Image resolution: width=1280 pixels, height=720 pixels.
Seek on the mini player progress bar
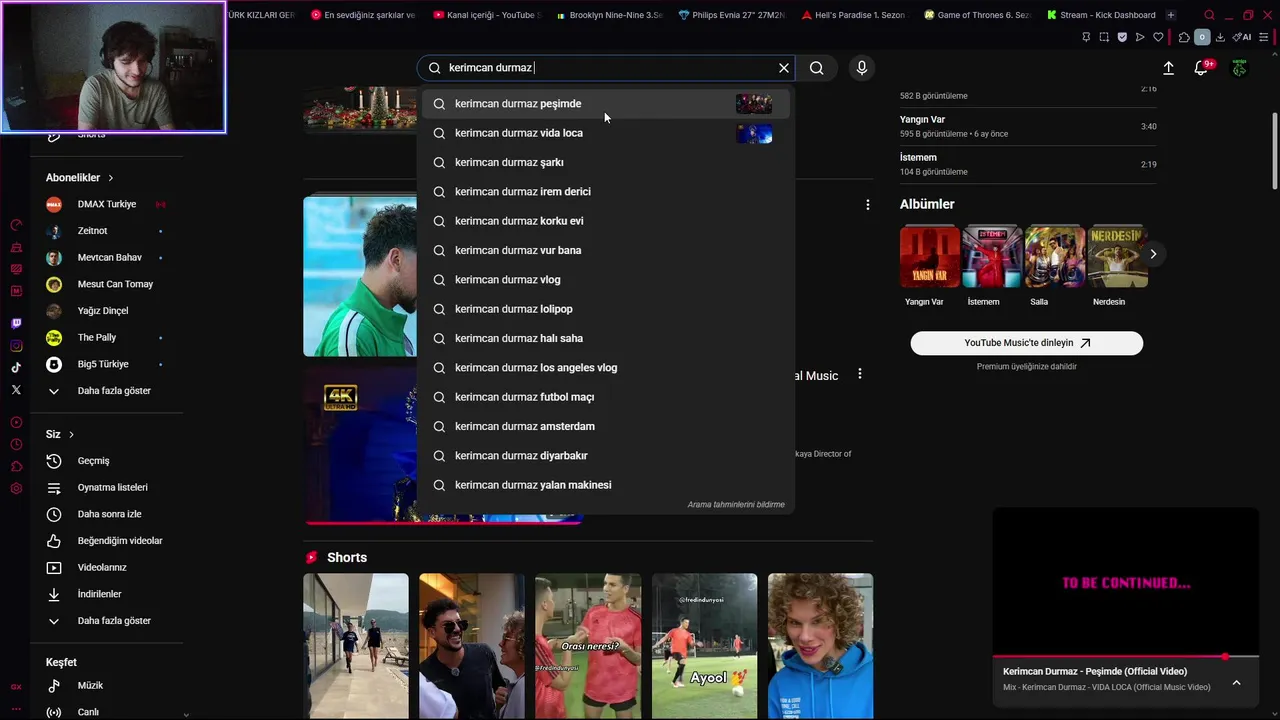click(1125, 656)
